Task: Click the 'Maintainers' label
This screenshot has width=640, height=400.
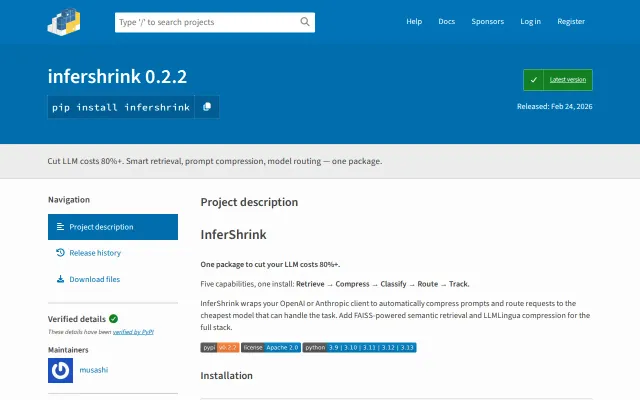Action: pos(68,350)
